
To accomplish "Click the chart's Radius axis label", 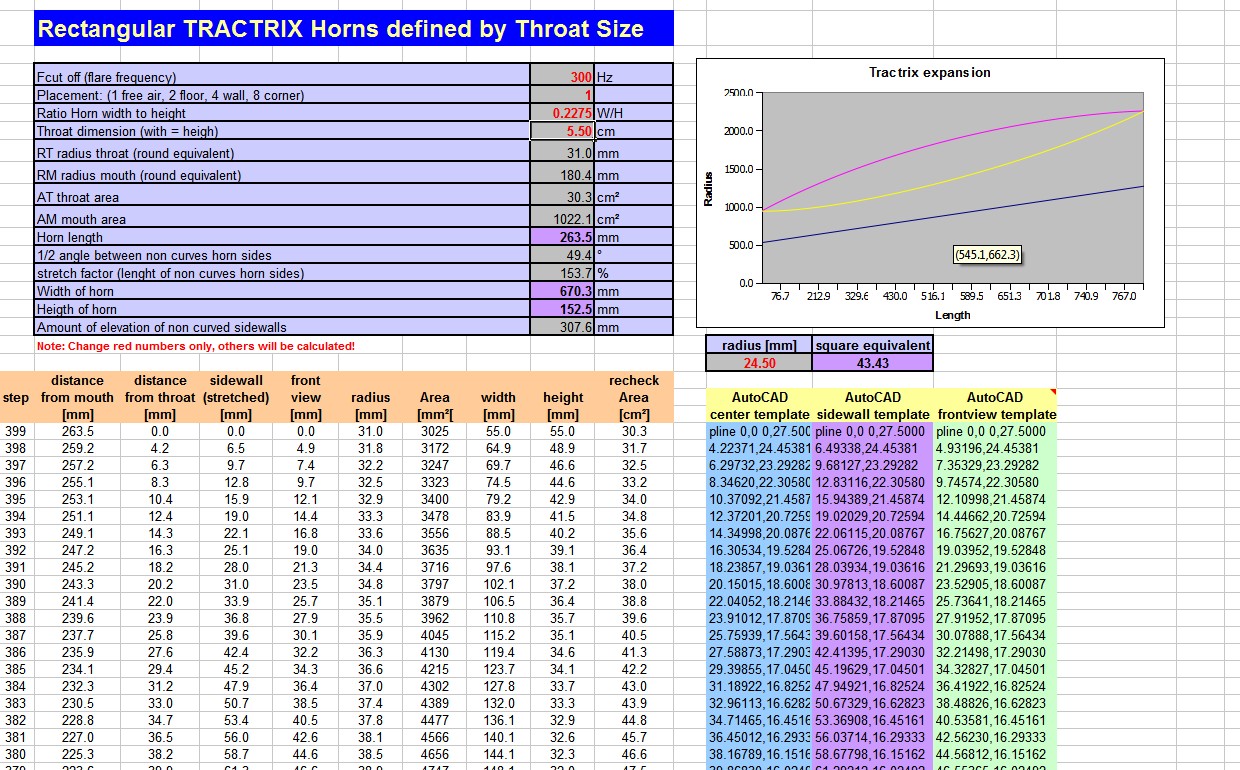I will pos(709,187).
